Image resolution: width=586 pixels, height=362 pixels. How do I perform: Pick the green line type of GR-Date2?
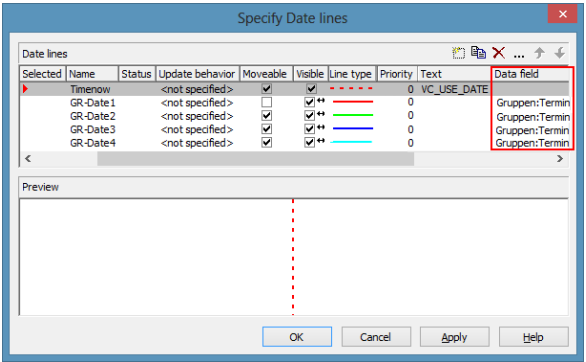point(352,115)
